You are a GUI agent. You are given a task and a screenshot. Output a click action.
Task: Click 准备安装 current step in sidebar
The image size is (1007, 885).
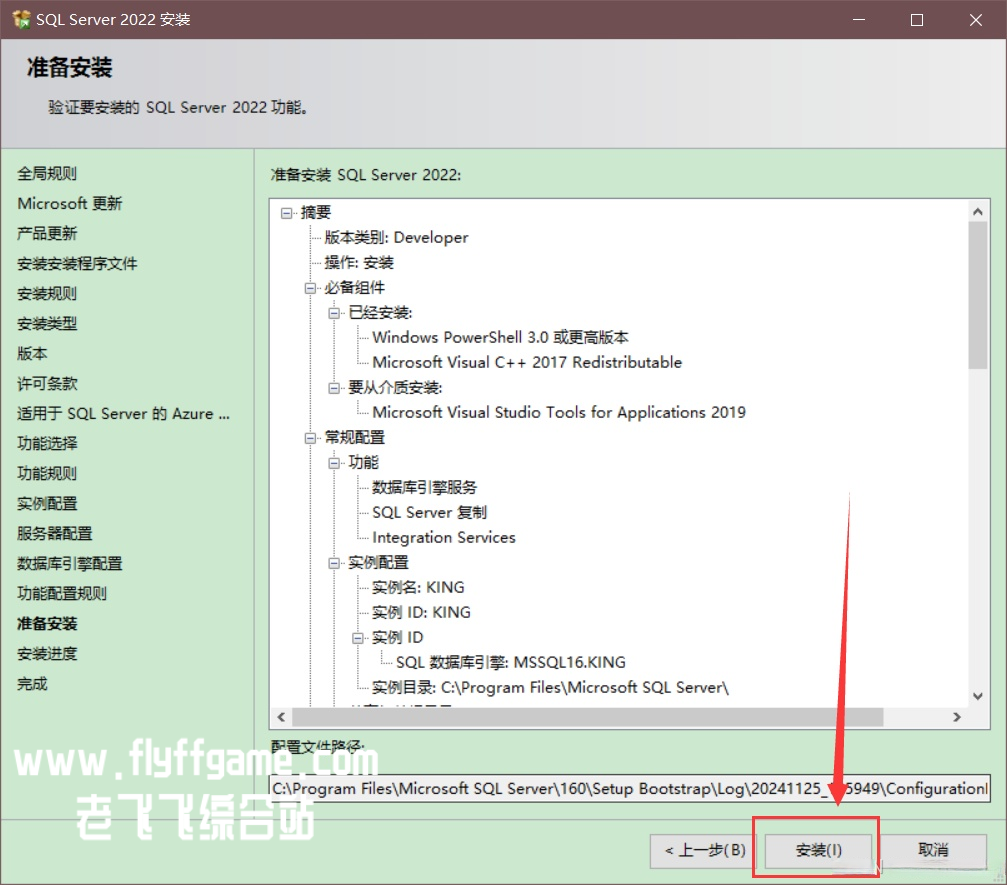point(47,624)
